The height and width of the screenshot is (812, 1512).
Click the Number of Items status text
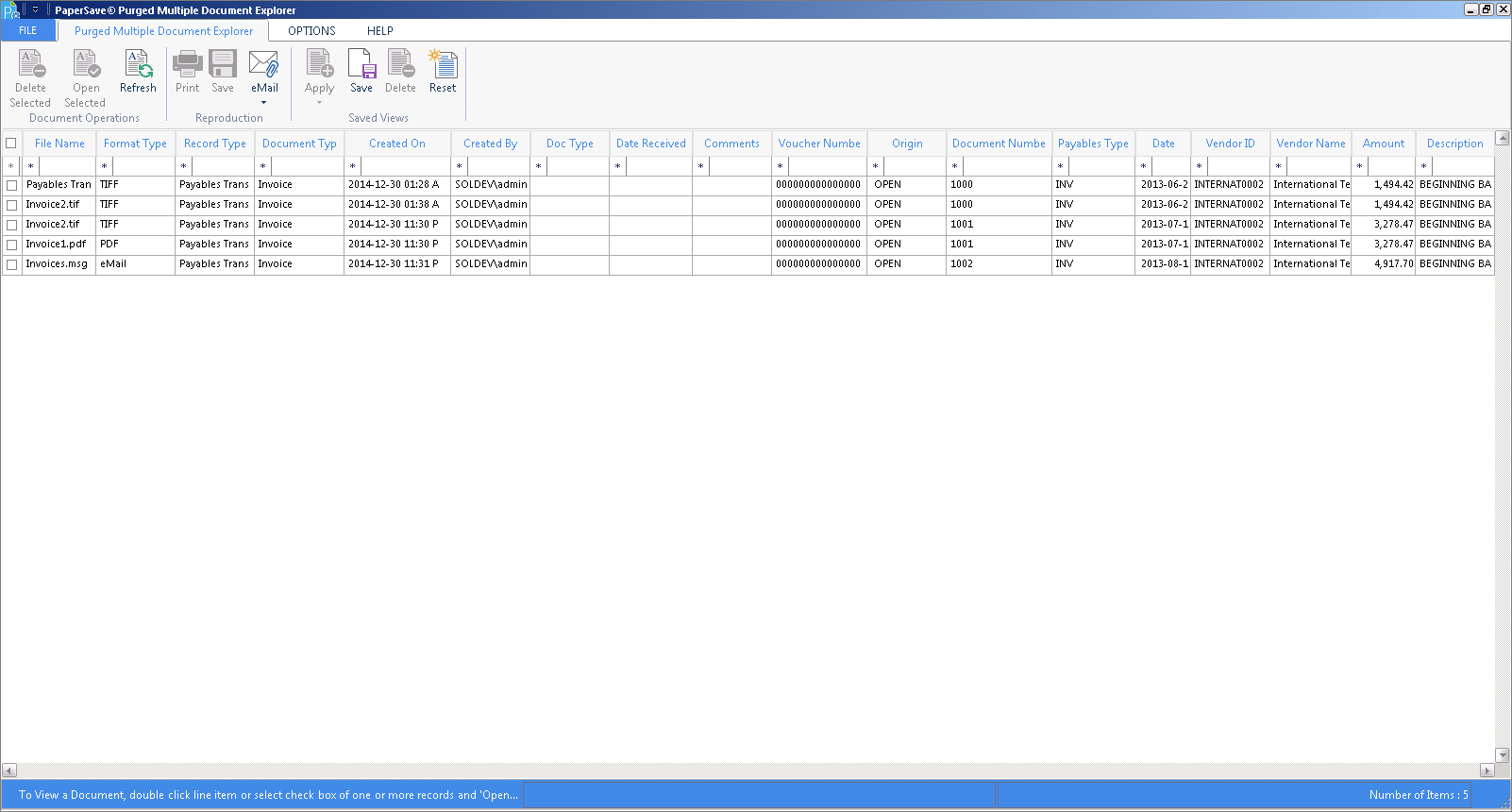(1419, 795)
